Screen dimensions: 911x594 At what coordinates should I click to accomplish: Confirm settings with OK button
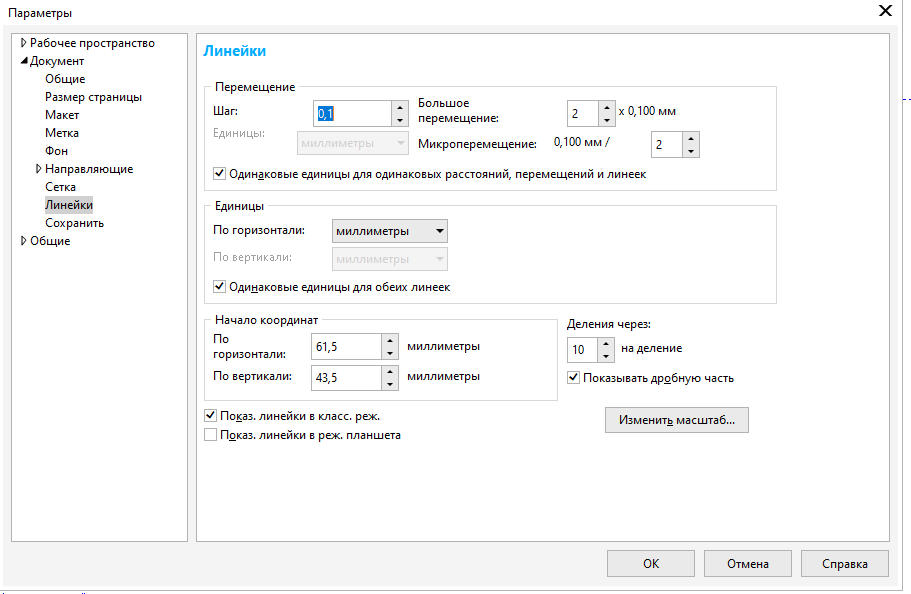tap(651, 564)
